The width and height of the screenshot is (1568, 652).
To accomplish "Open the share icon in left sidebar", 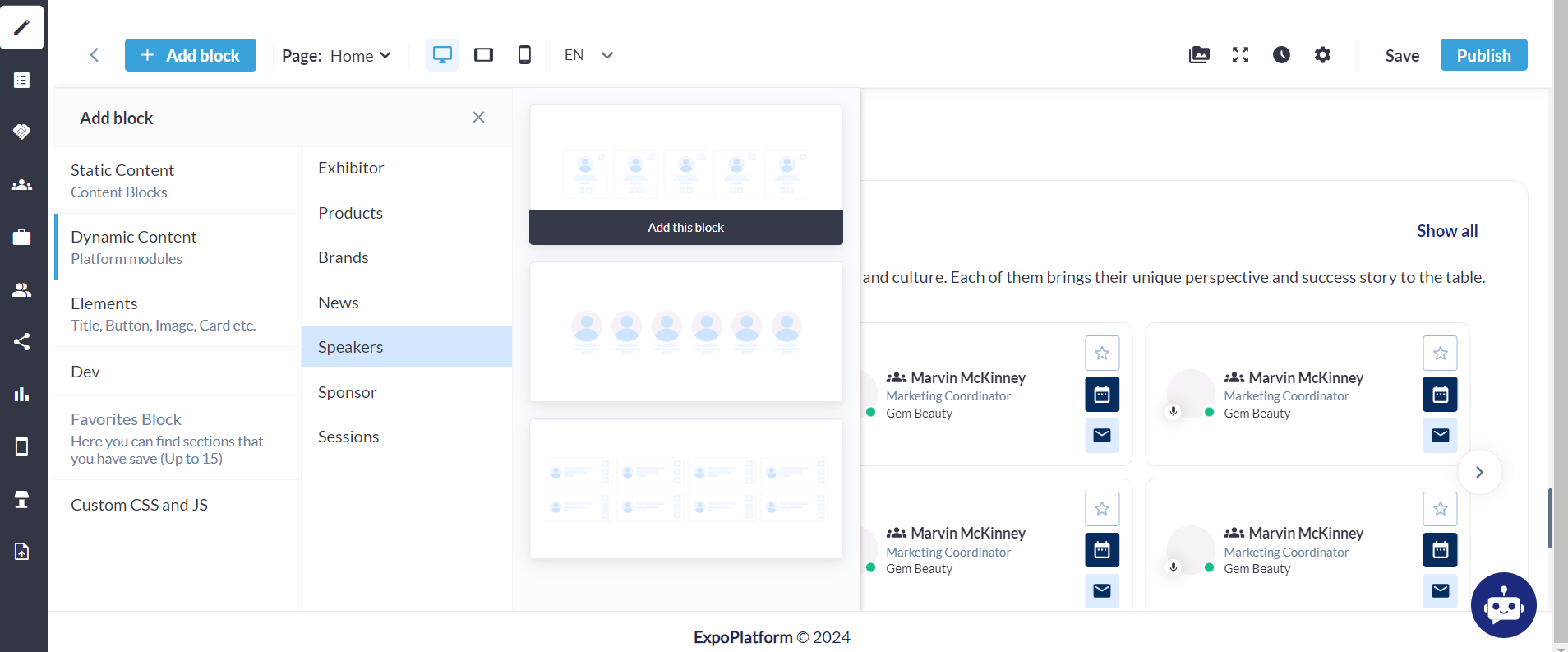I will (22, 342).
